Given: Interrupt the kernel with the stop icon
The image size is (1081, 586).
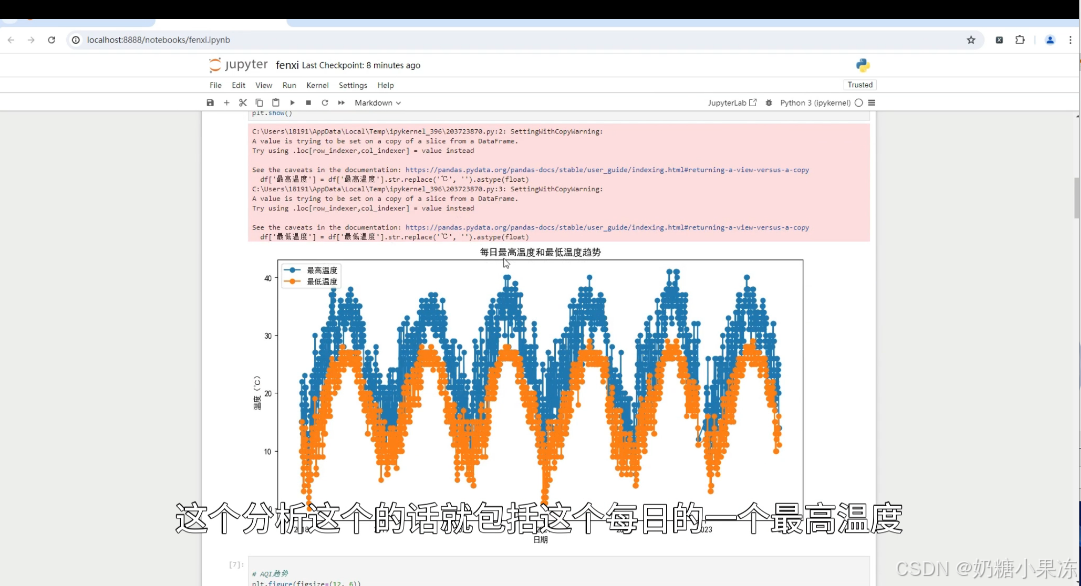Looking at the screenshot, I should (x=308, y=103).
